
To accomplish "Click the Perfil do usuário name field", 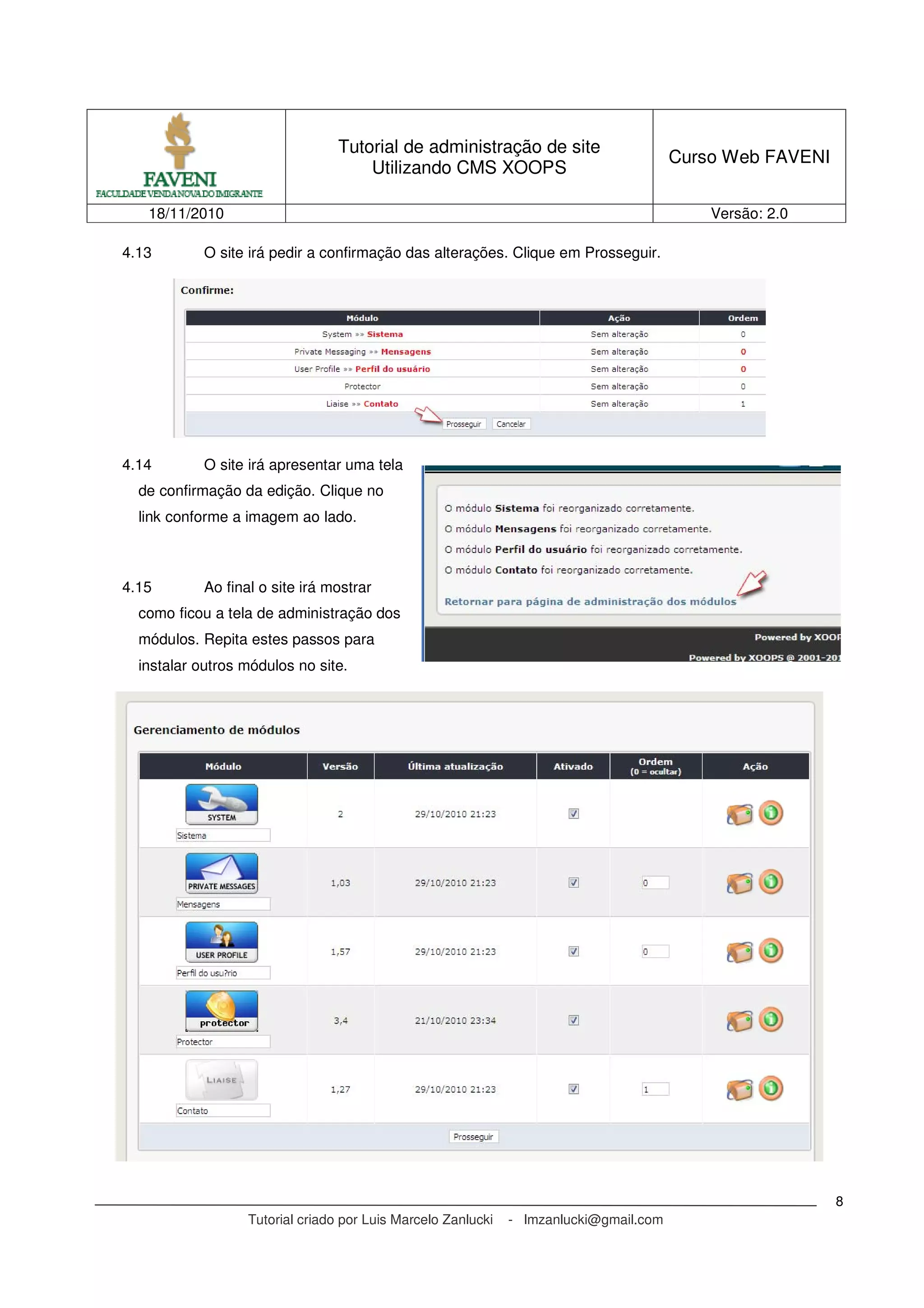I will 223,973.
